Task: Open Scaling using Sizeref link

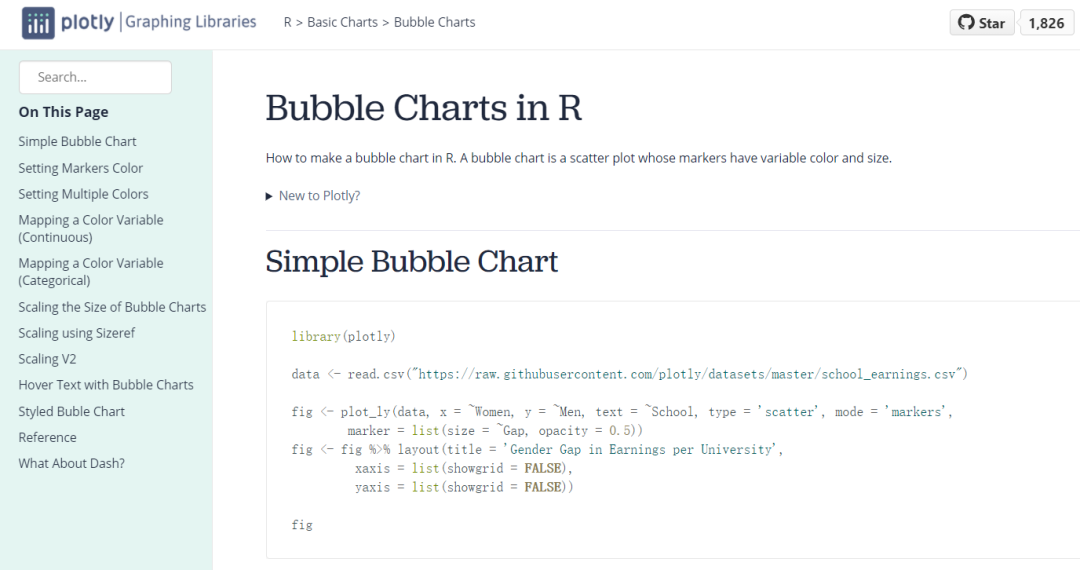Action: point(76,333)
